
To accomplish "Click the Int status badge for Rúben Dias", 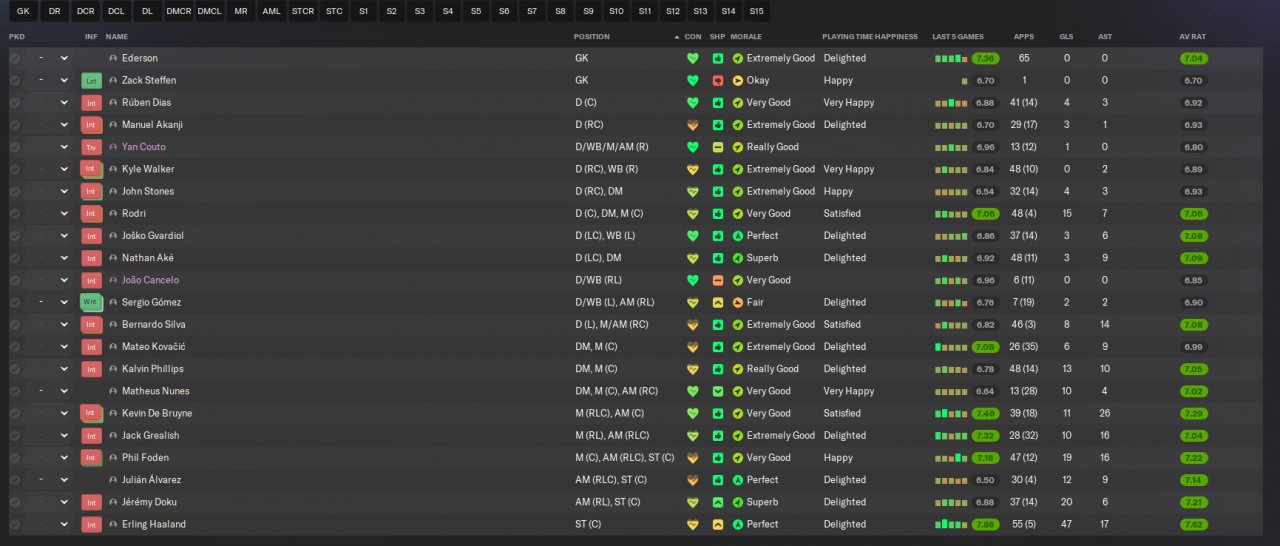I will pos(91,102).
